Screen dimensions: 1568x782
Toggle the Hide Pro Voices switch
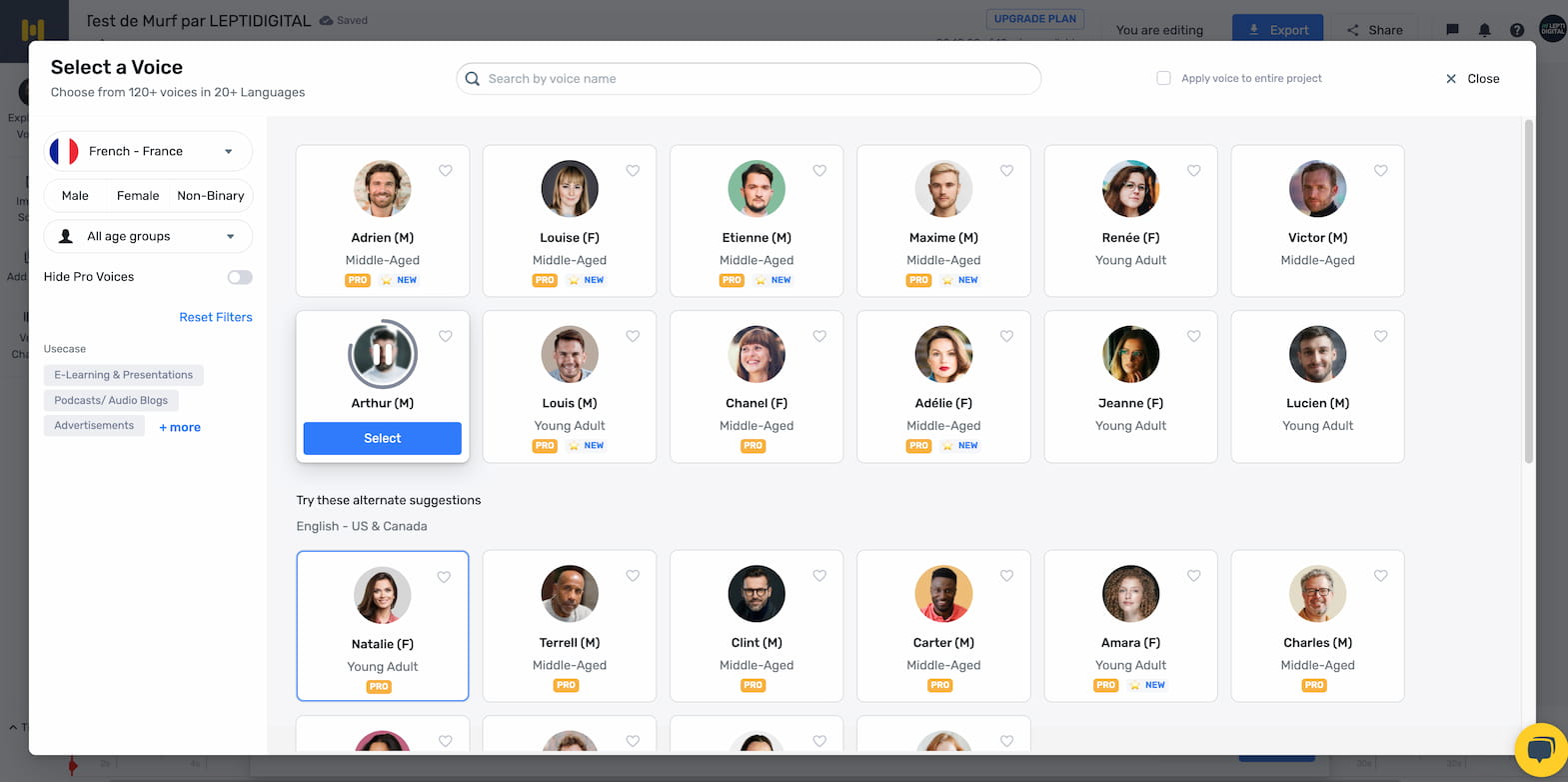tap(239, 277)
